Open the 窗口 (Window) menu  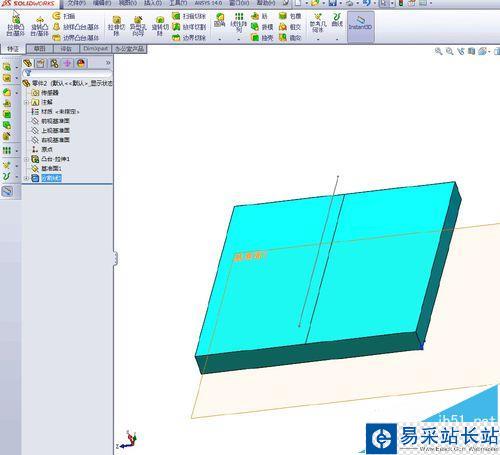click(x=239, y=3)
